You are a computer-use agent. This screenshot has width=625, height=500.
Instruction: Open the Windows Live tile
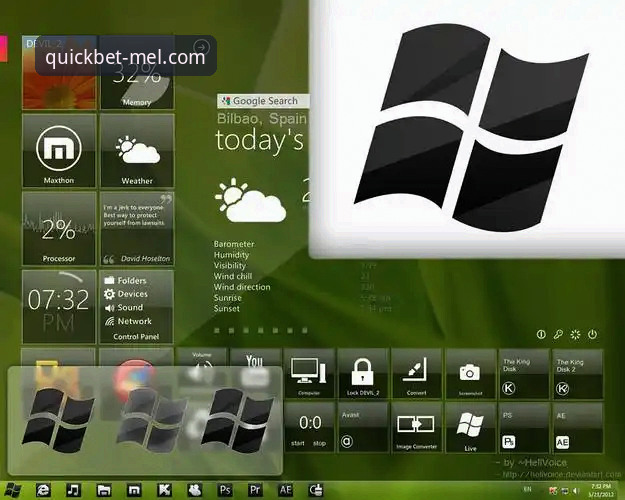tap(470, 427)
